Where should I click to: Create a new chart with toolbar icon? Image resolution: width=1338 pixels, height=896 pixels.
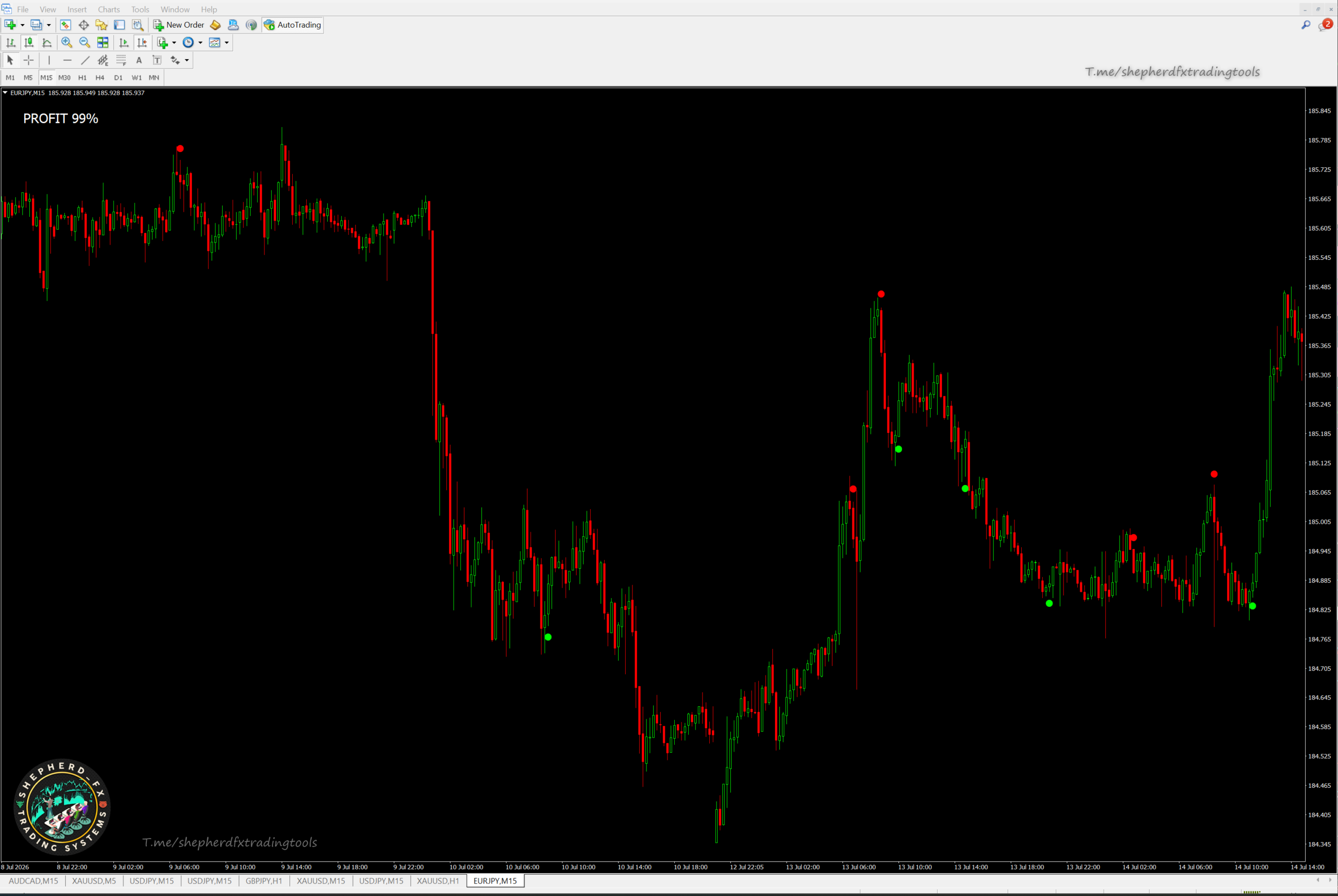[x=10, y=25]
